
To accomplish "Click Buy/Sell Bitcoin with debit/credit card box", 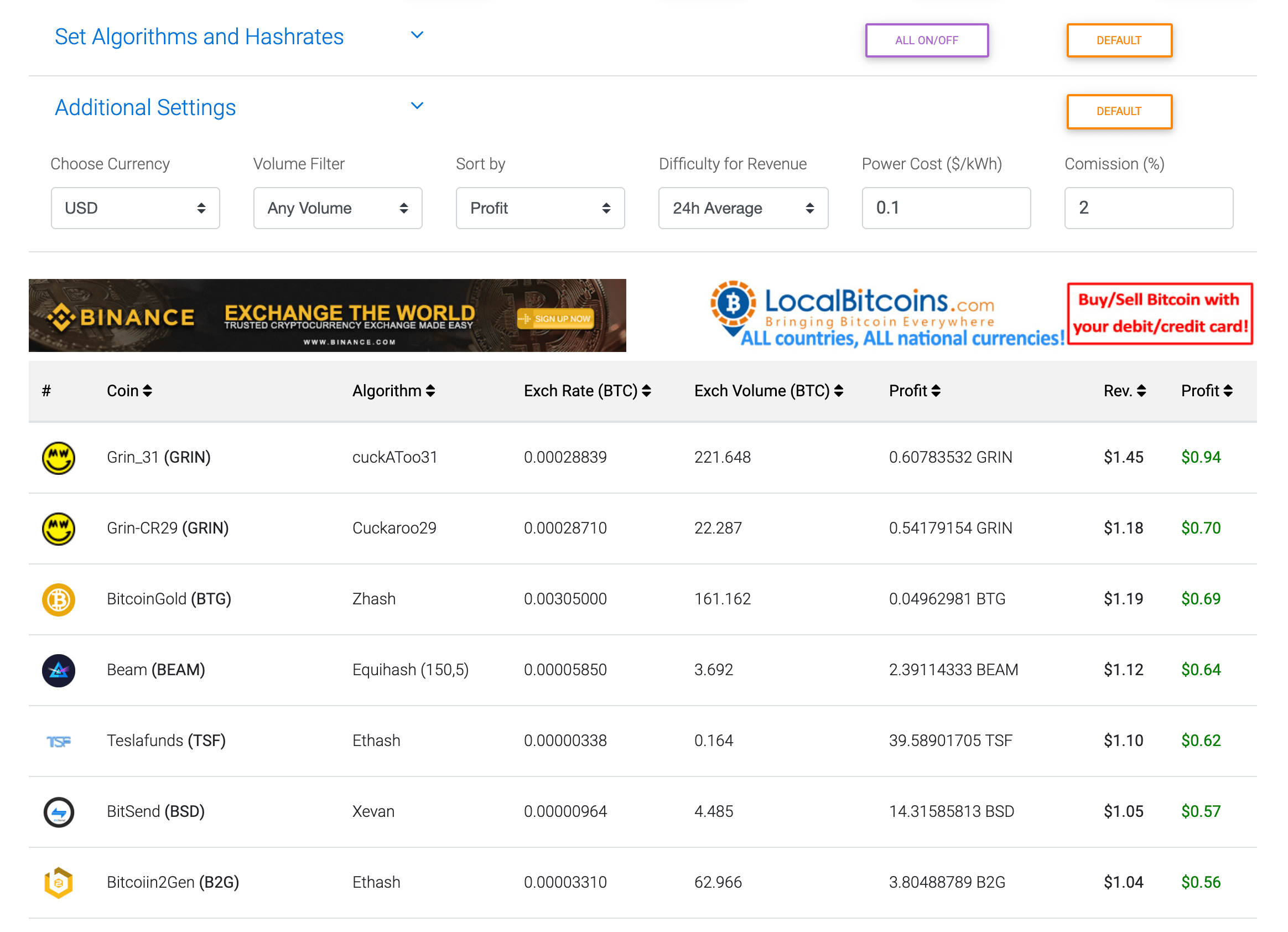I will coord(1160,314).
